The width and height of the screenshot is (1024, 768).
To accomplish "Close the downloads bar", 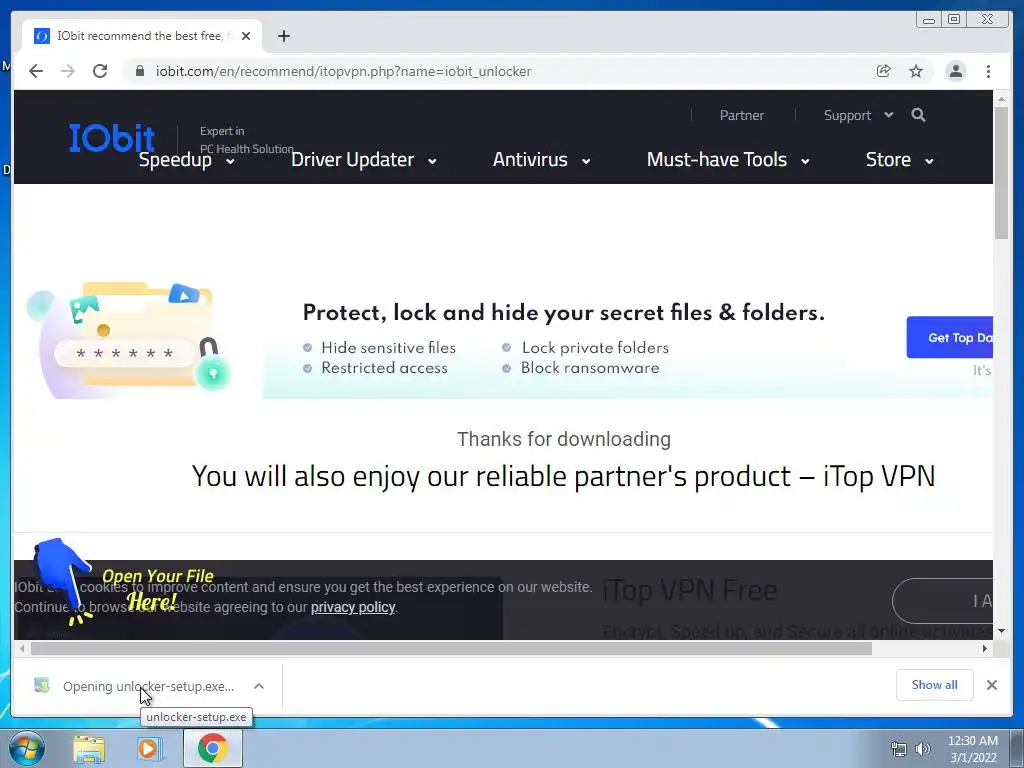I will (991, 685).
